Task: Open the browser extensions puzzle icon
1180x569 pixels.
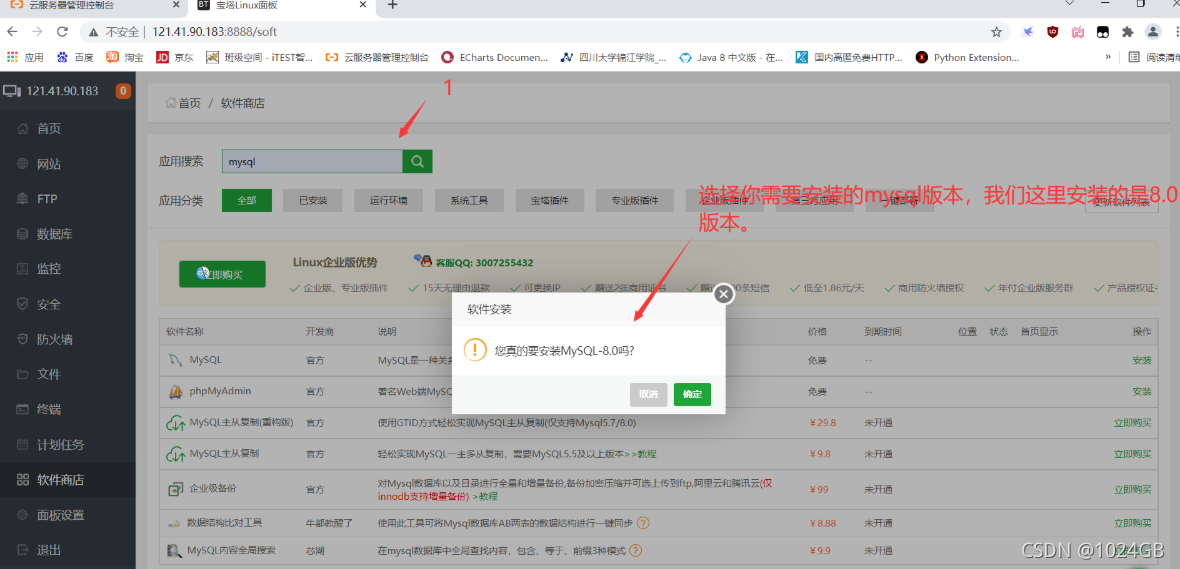Action: click(x=1127, y=32)
